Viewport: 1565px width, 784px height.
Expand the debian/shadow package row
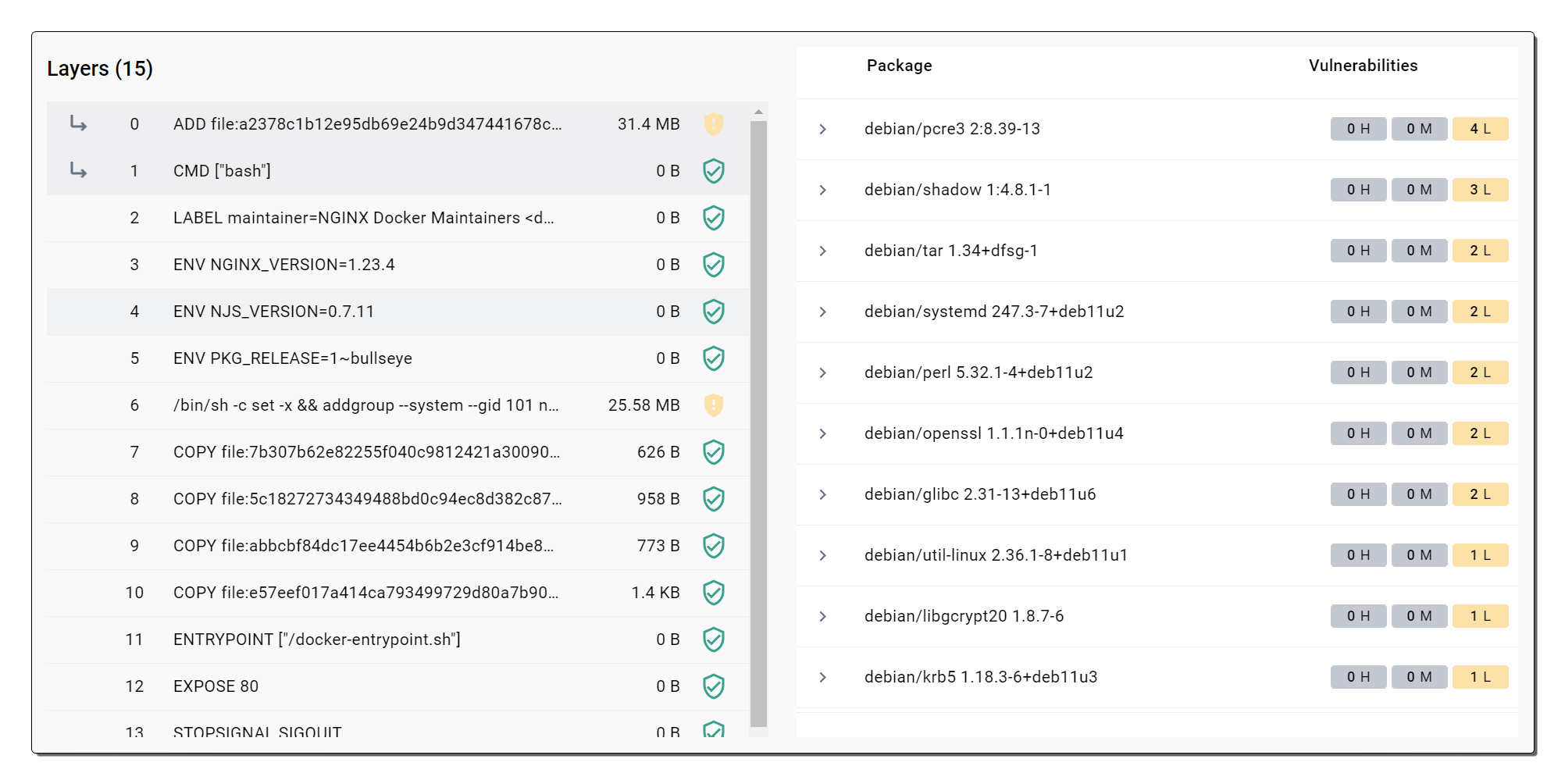[822, 190]
